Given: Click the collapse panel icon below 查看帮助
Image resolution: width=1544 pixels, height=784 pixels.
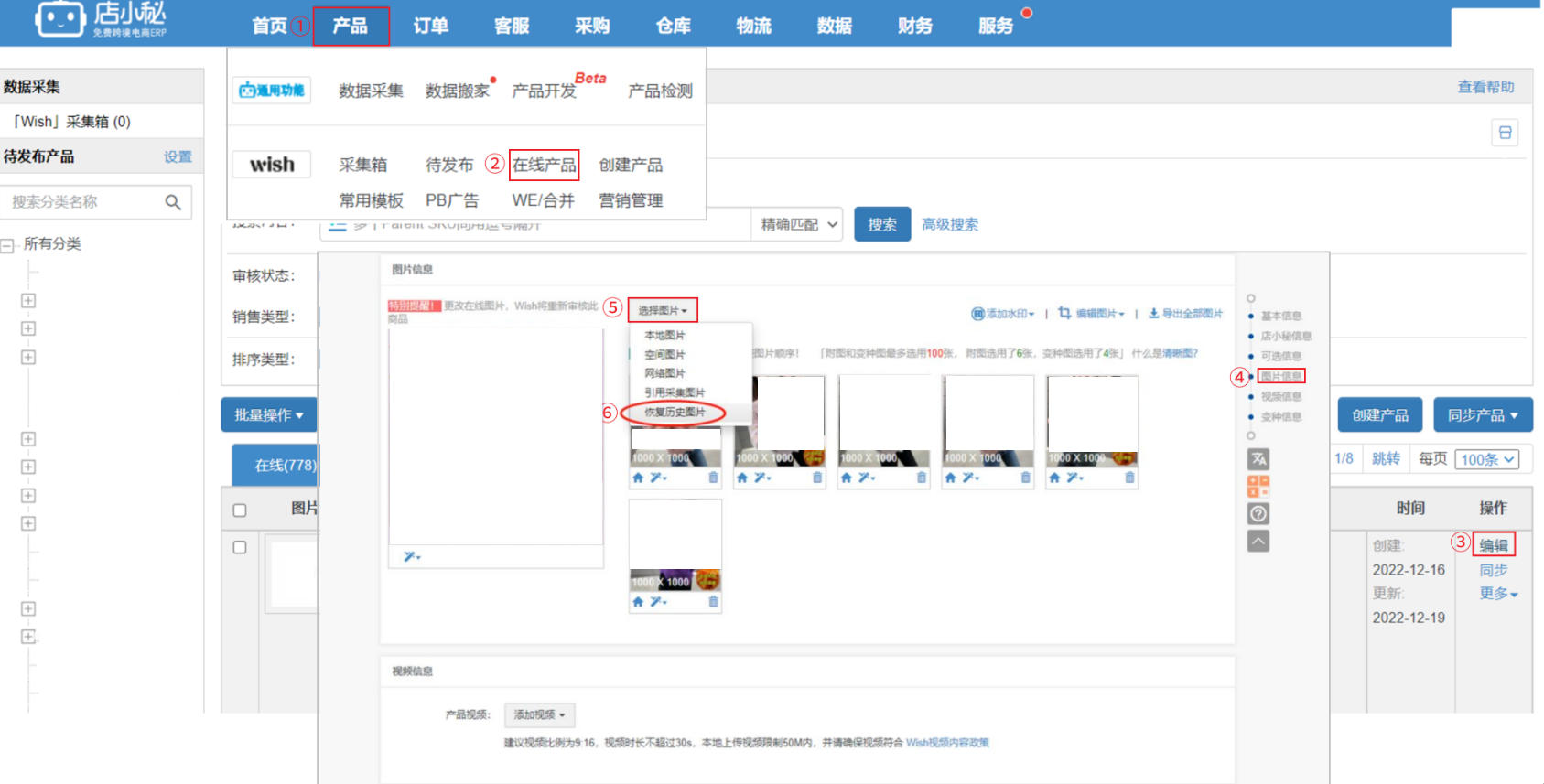Looking at the screenshot, I should point(1505,133).
